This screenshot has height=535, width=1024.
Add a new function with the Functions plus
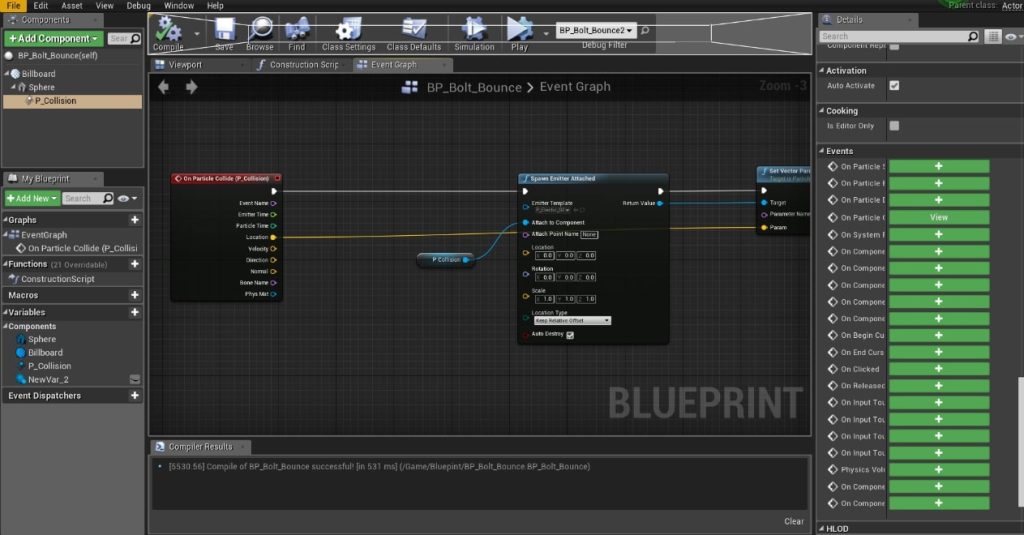(x=135, y=264)
